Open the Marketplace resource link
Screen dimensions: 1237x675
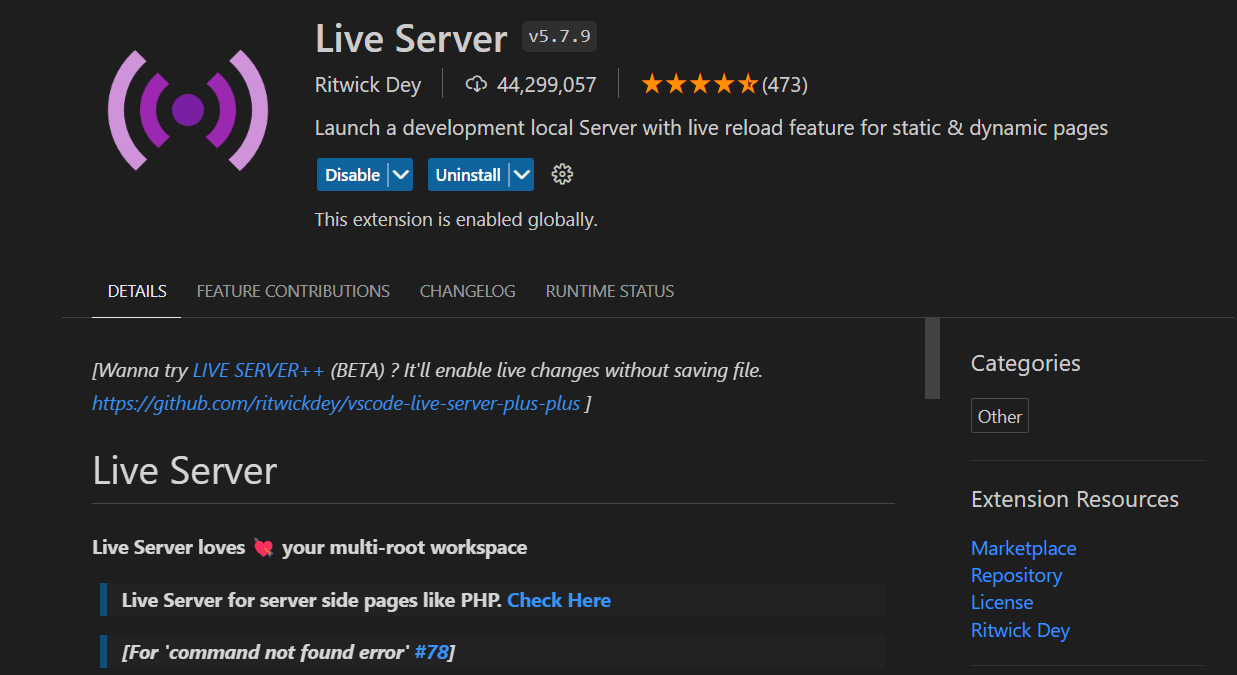tap(1023, 548)
